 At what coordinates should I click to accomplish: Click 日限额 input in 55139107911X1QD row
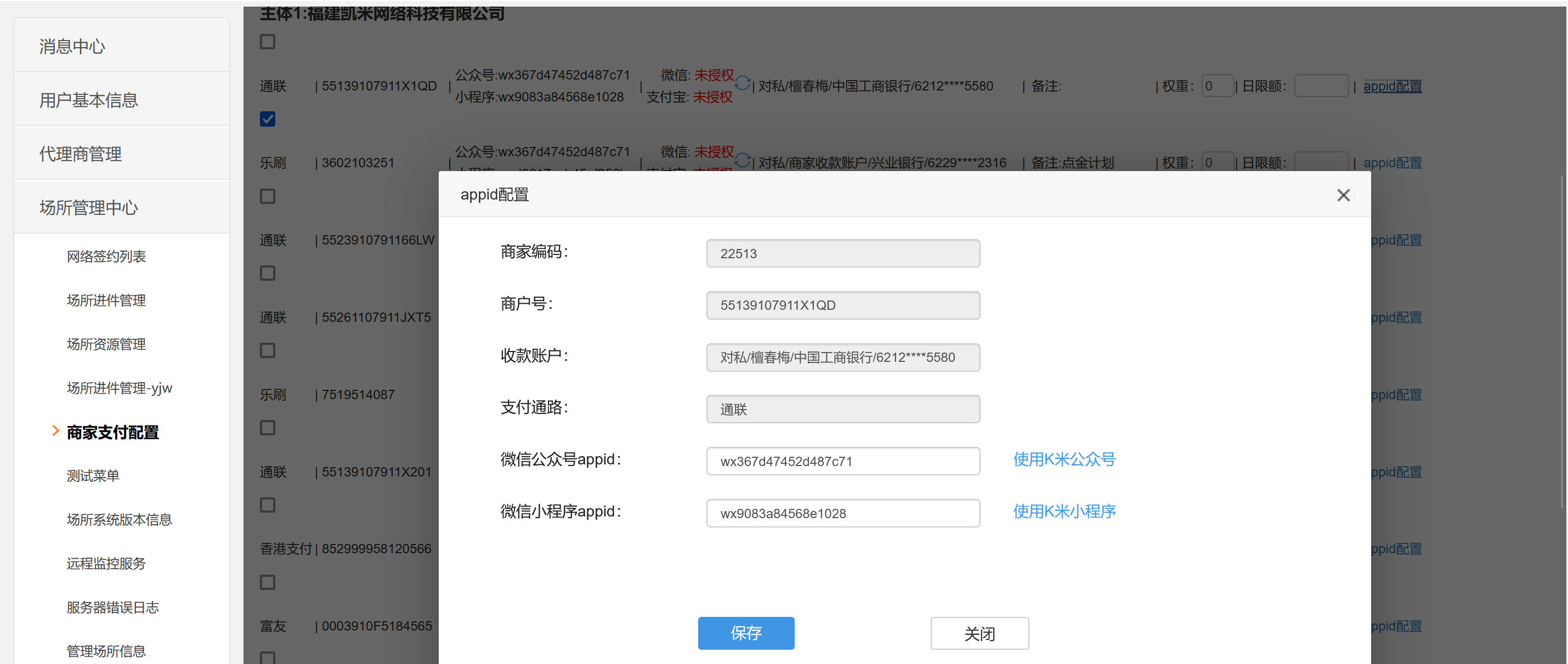click(1321, 86)
